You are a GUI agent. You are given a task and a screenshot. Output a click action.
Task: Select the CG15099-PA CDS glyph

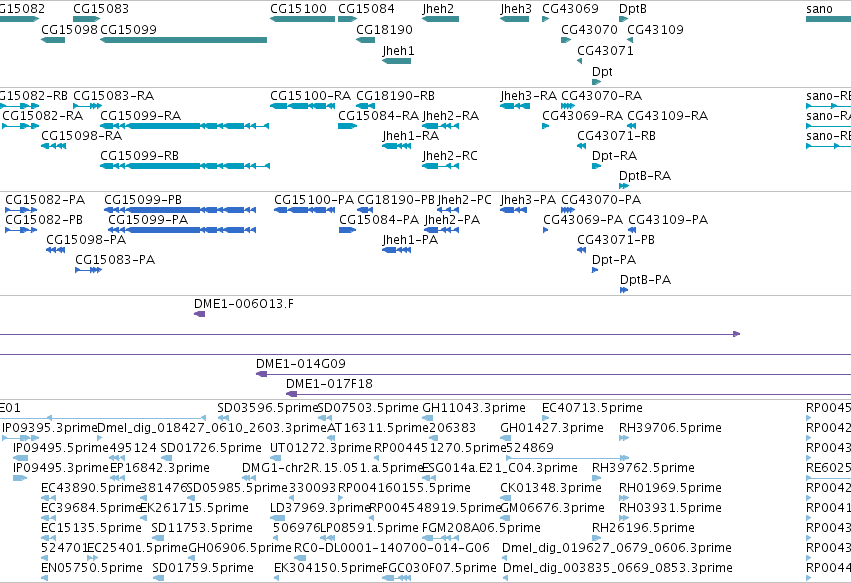182,230
